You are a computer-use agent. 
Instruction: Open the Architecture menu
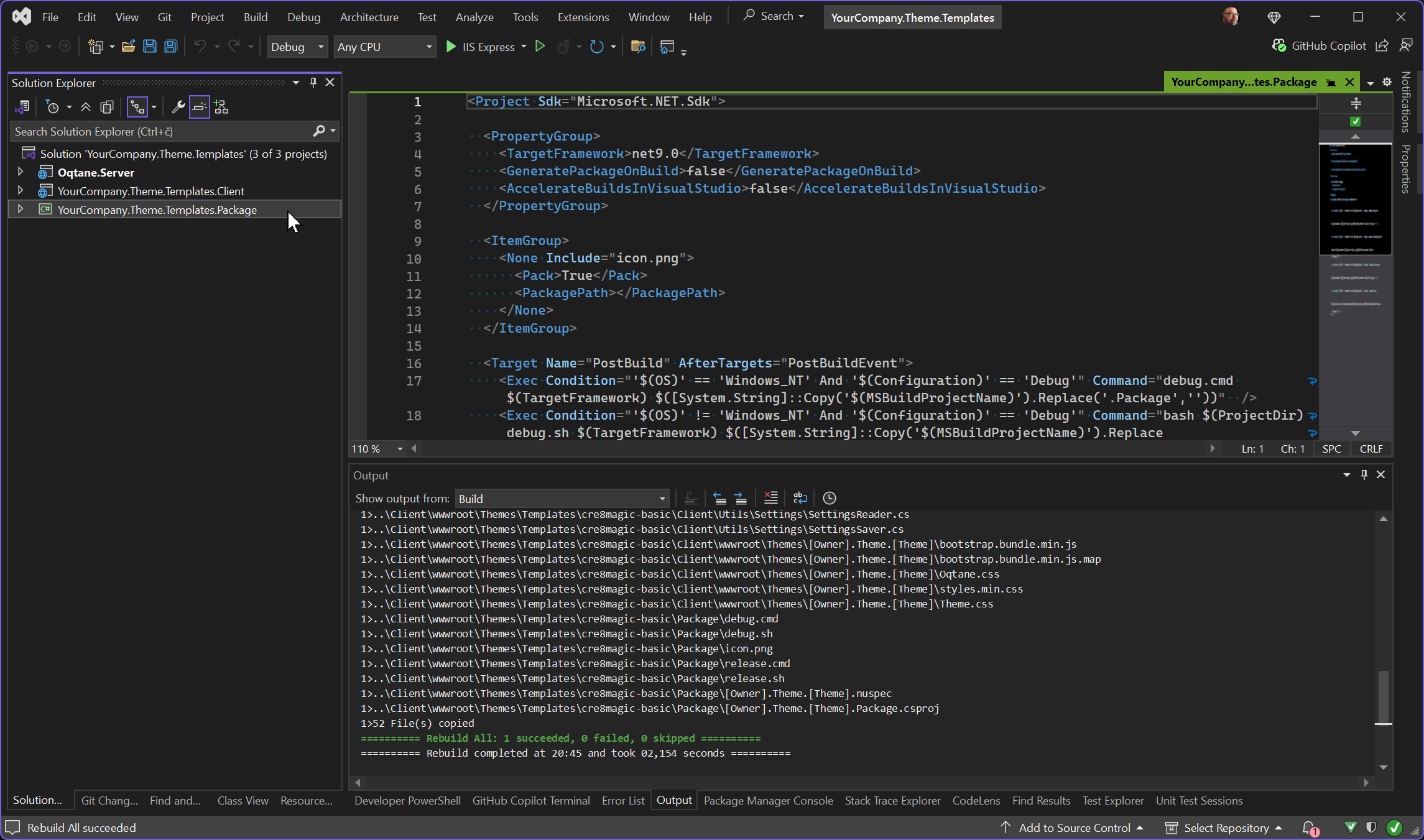click(369, 17)
